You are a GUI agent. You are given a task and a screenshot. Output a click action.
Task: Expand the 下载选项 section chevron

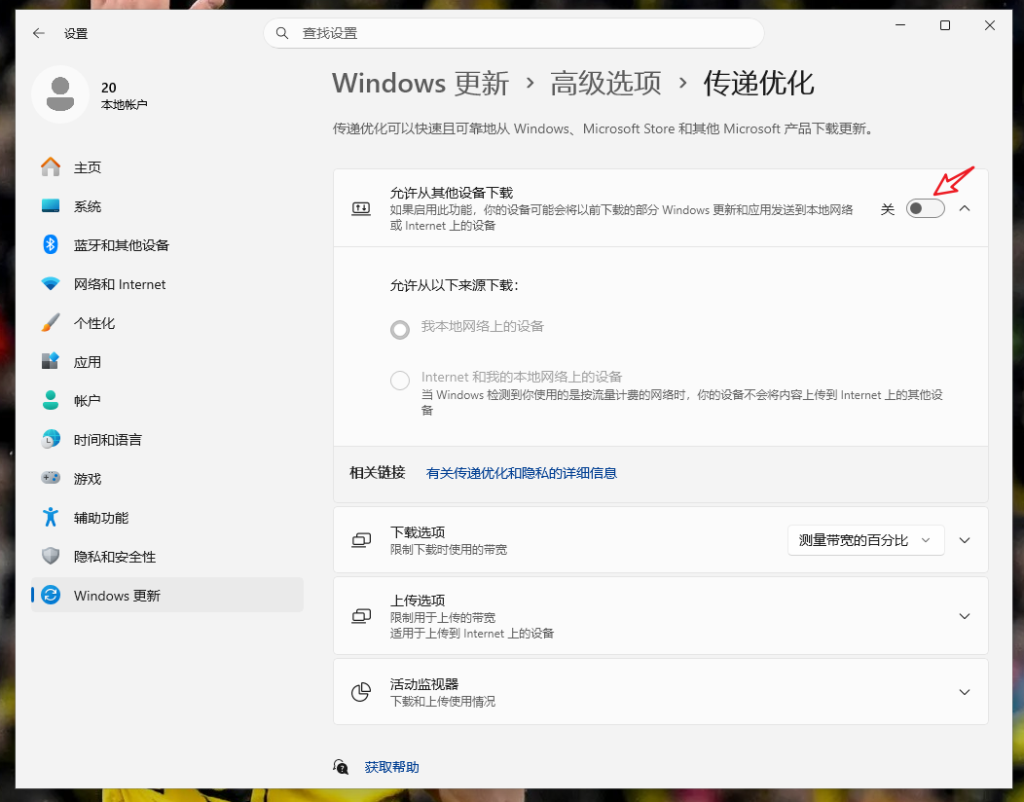click(x=965, y=540)
